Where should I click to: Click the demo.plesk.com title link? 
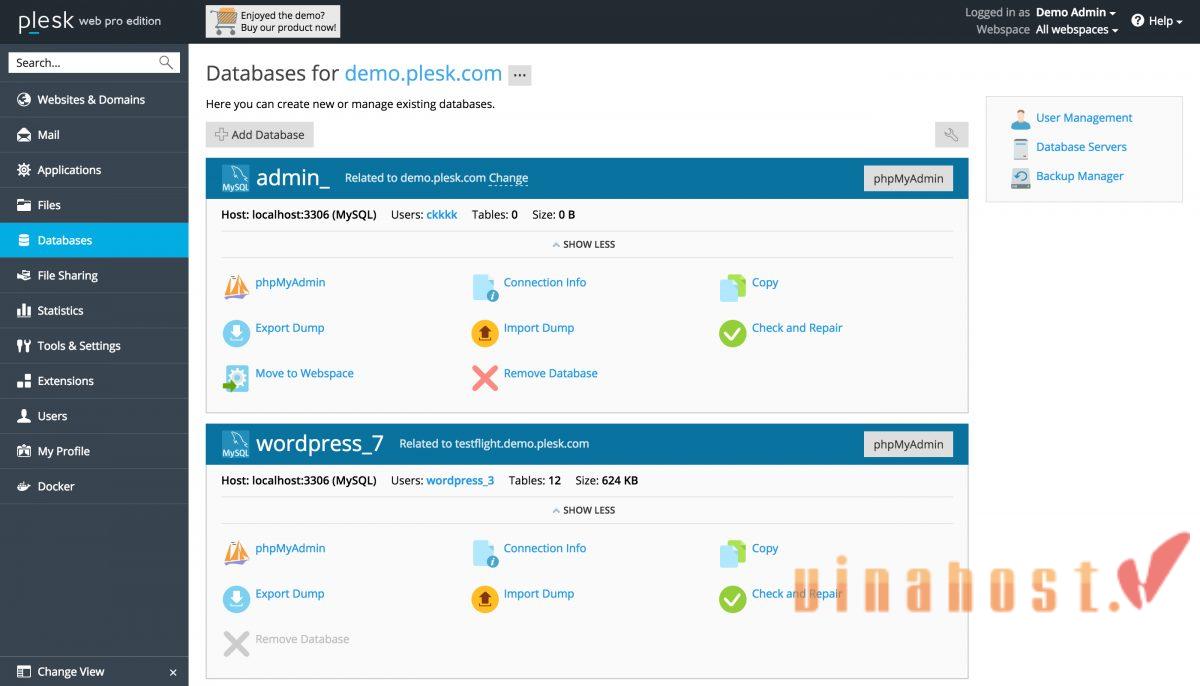click(423, 73)
